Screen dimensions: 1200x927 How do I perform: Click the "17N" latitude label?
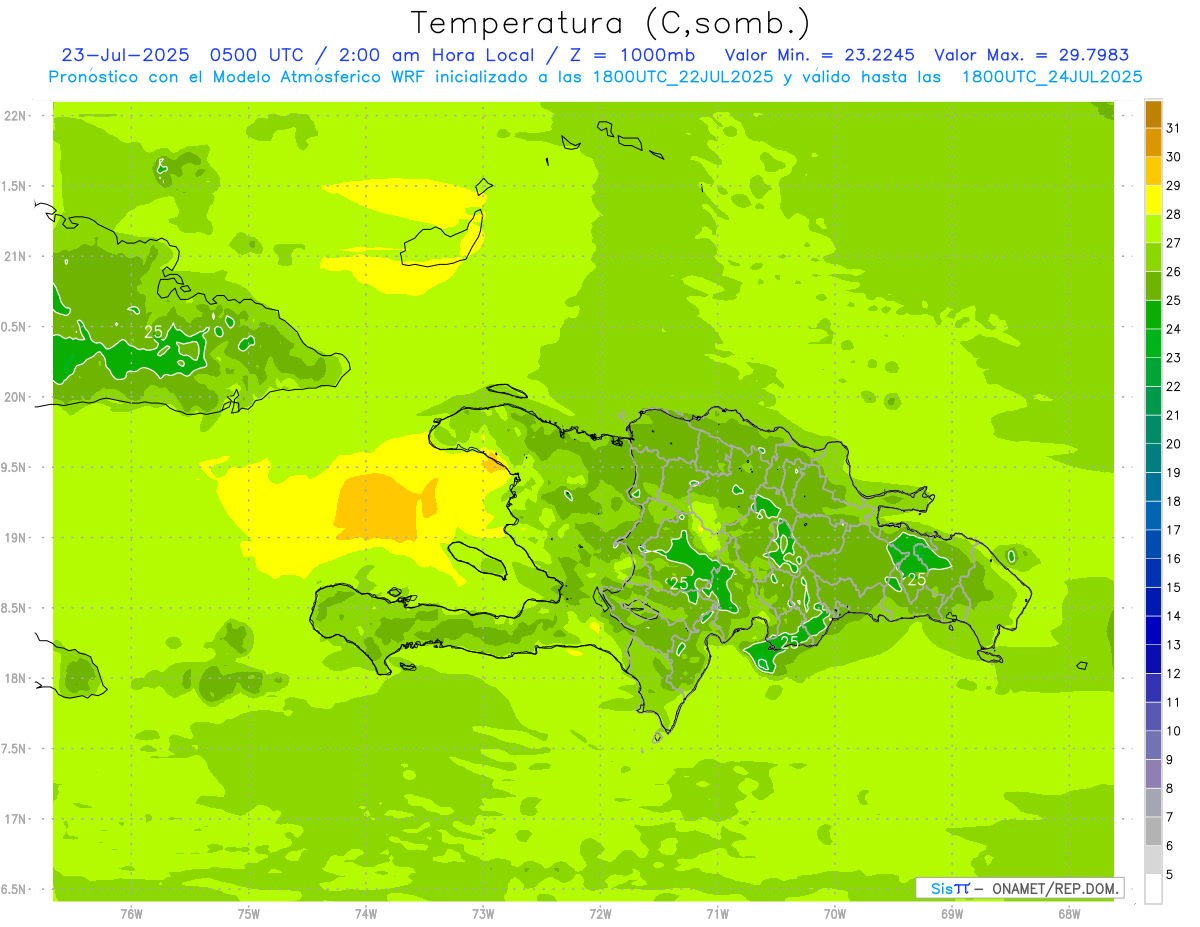[17, 819]
